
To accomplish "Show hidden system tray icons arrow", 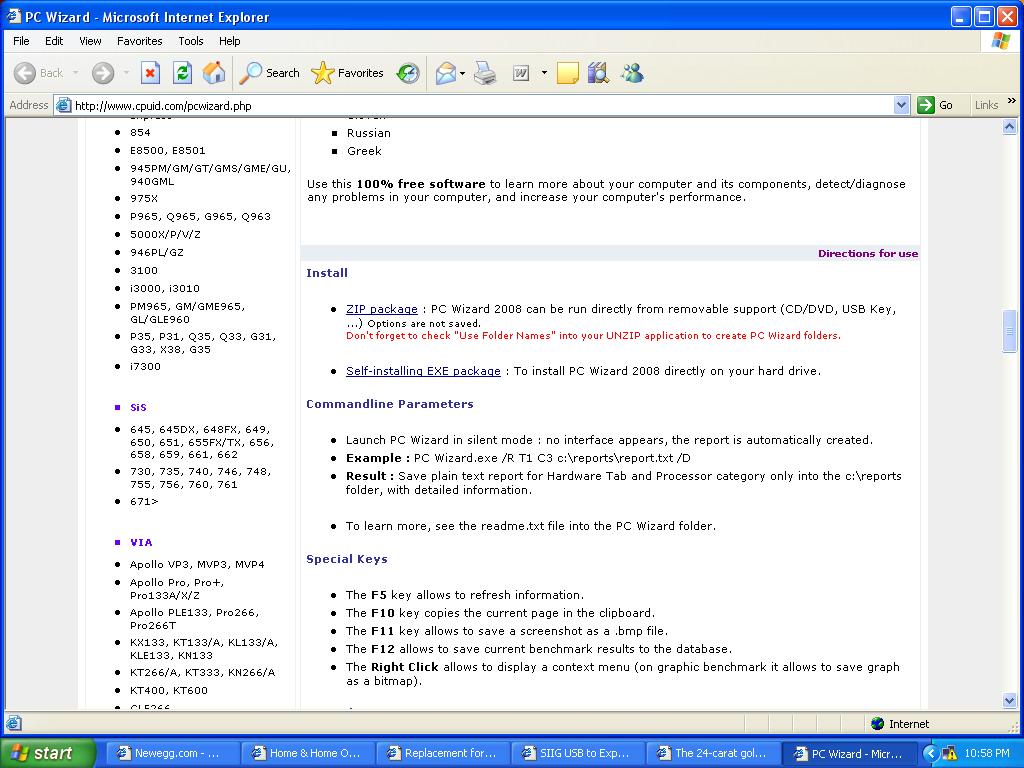I will coord(930,753).
